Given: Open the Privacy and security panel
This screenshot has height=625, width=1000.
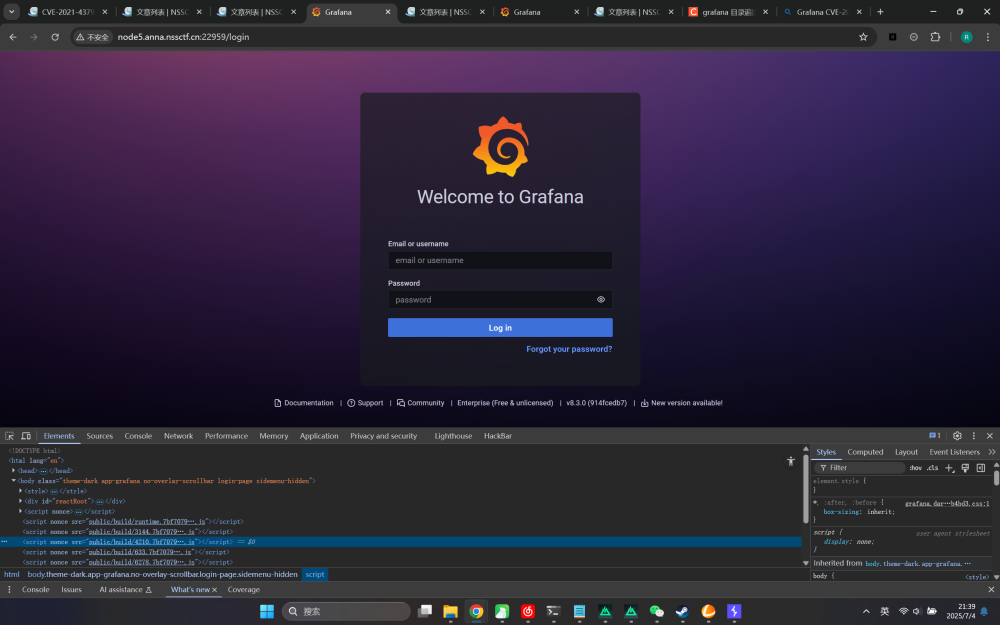Looking at the screenshot, I should 383,436.
